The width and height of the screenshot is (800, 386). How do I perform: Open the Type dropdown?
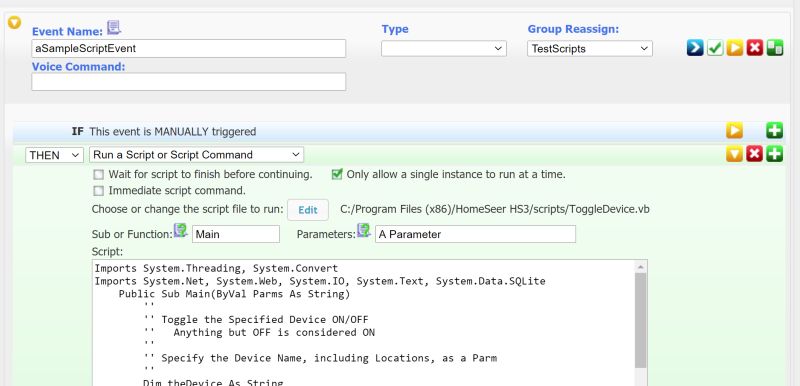tap(444, 48)
